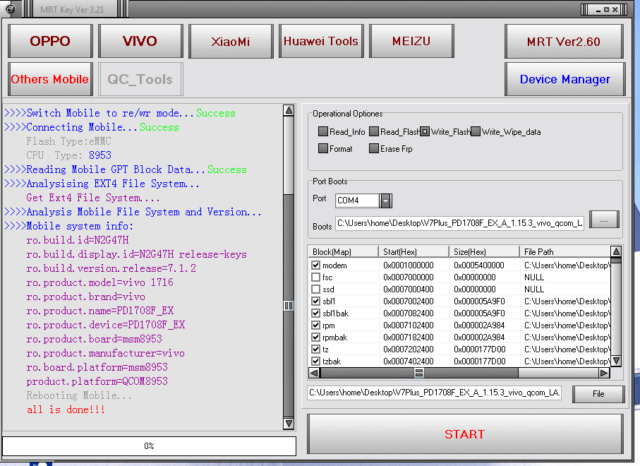Enable the Write_Wipe_data option

[476, 131]
